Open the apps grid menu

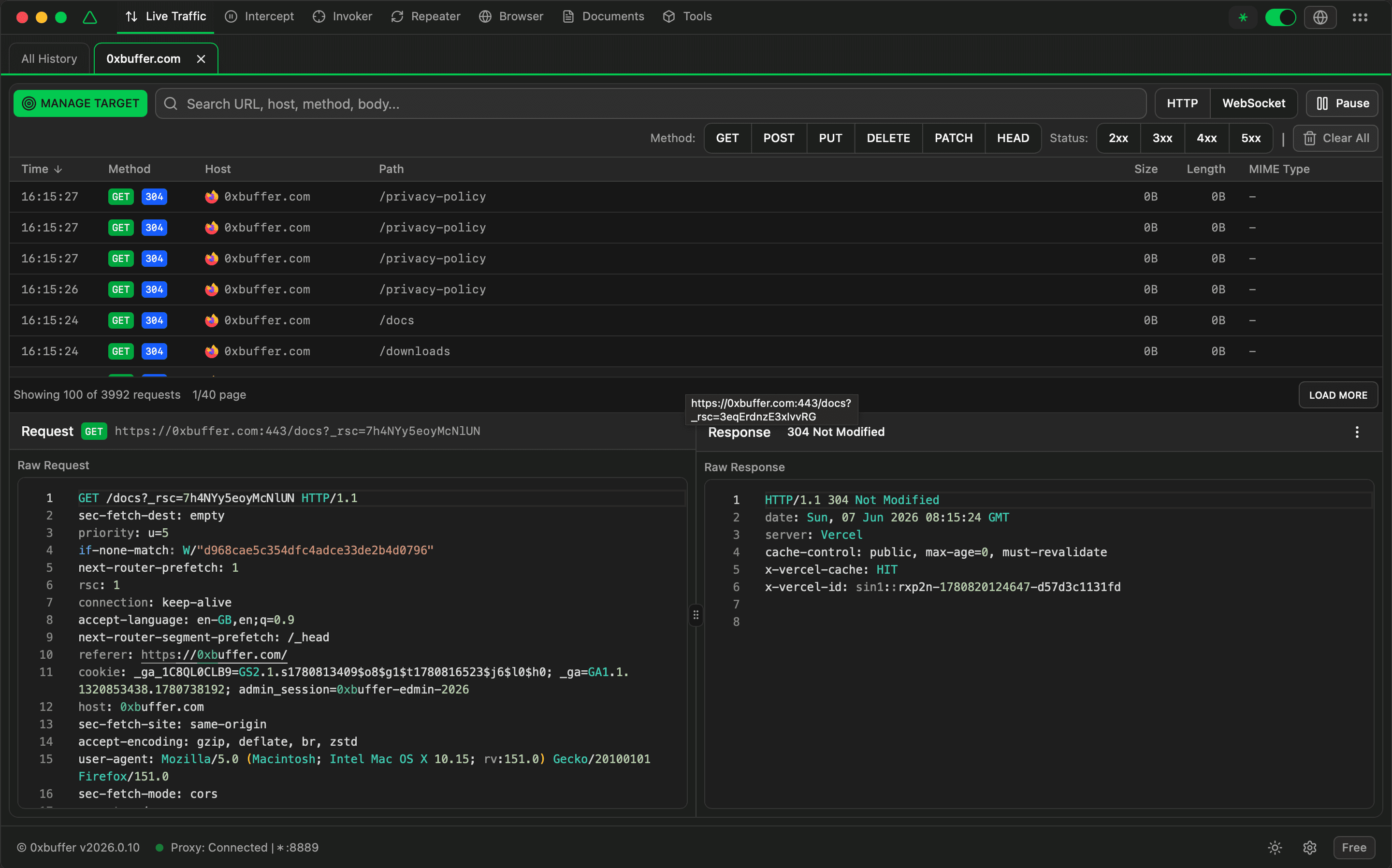pyautogui.click(x=1360, y=17)
